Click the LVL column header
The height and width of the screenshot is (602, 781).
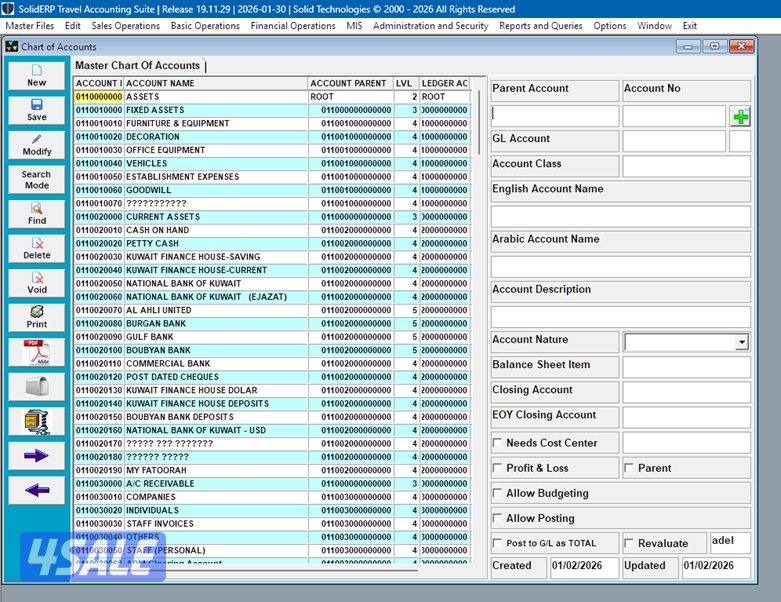pos(406,83)
